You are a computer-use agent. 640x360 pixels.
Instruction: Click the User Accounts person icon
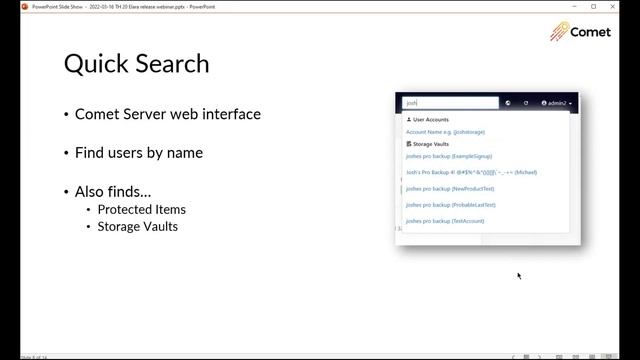coord(409,120)
